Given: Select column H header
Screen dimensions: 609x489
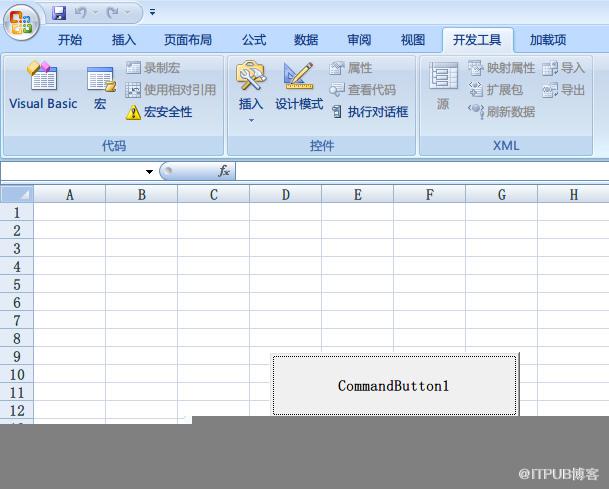Looking at the screenshot, I should tap(573, 194).
